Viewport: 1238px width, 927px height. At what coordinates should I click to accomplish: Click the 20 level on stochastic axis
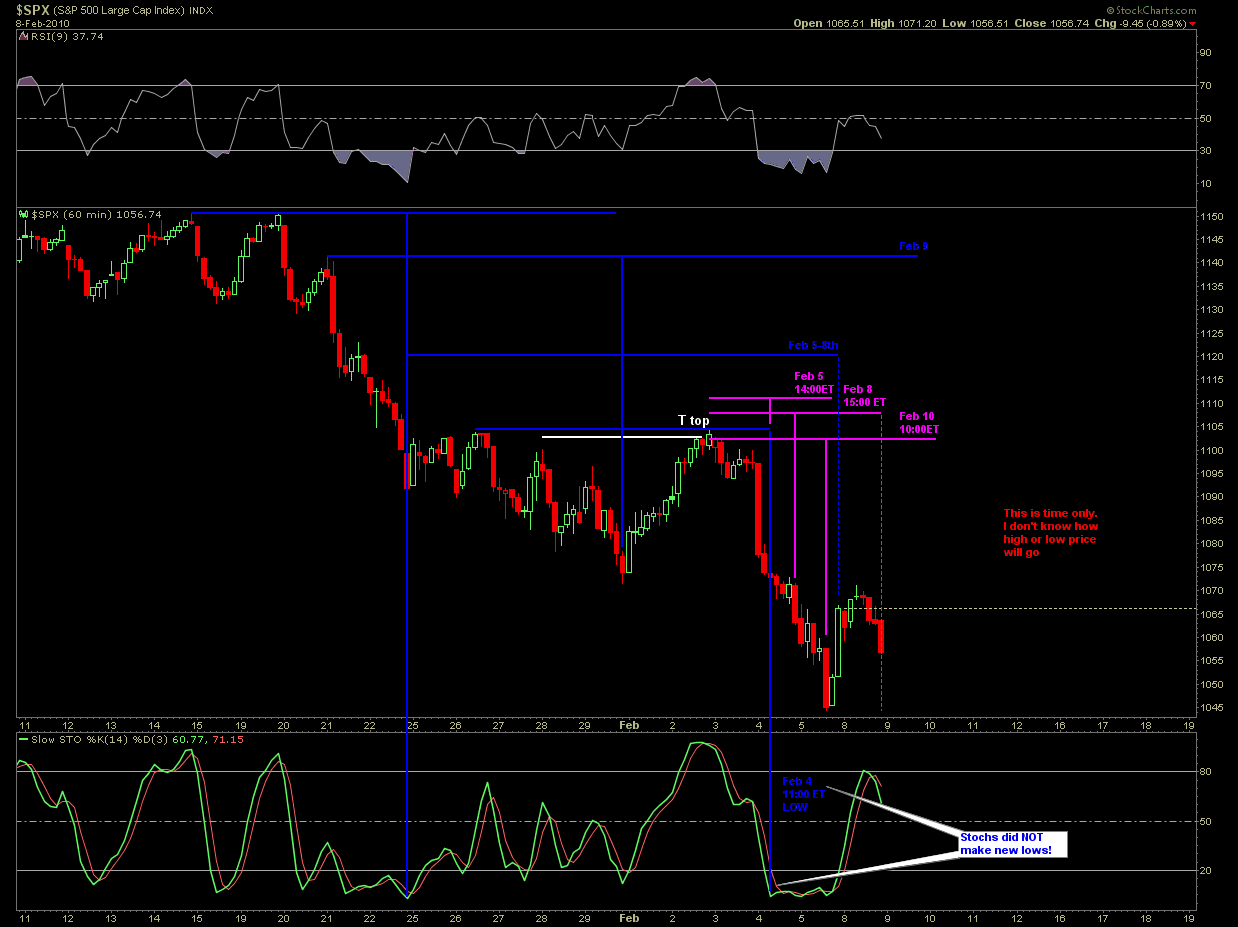coord(1206,870)
